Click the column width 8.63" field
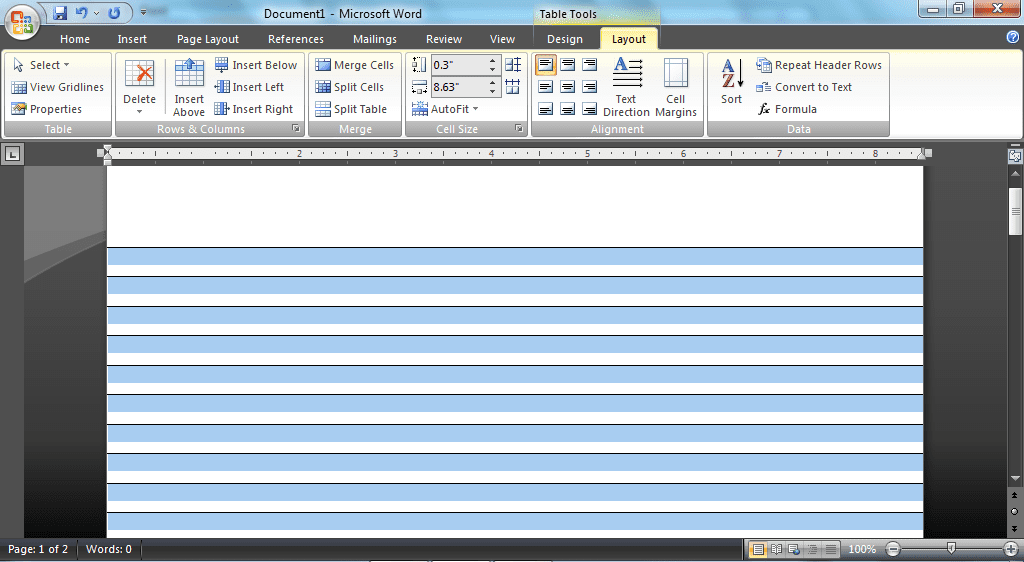This screenshot has height=562, width=1024. click(458, 87)
